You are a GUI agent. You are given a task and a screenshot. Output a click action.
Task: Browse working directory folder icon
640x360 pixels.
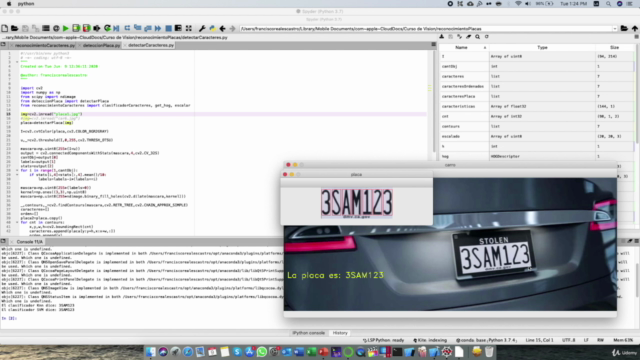click(624, 29)
